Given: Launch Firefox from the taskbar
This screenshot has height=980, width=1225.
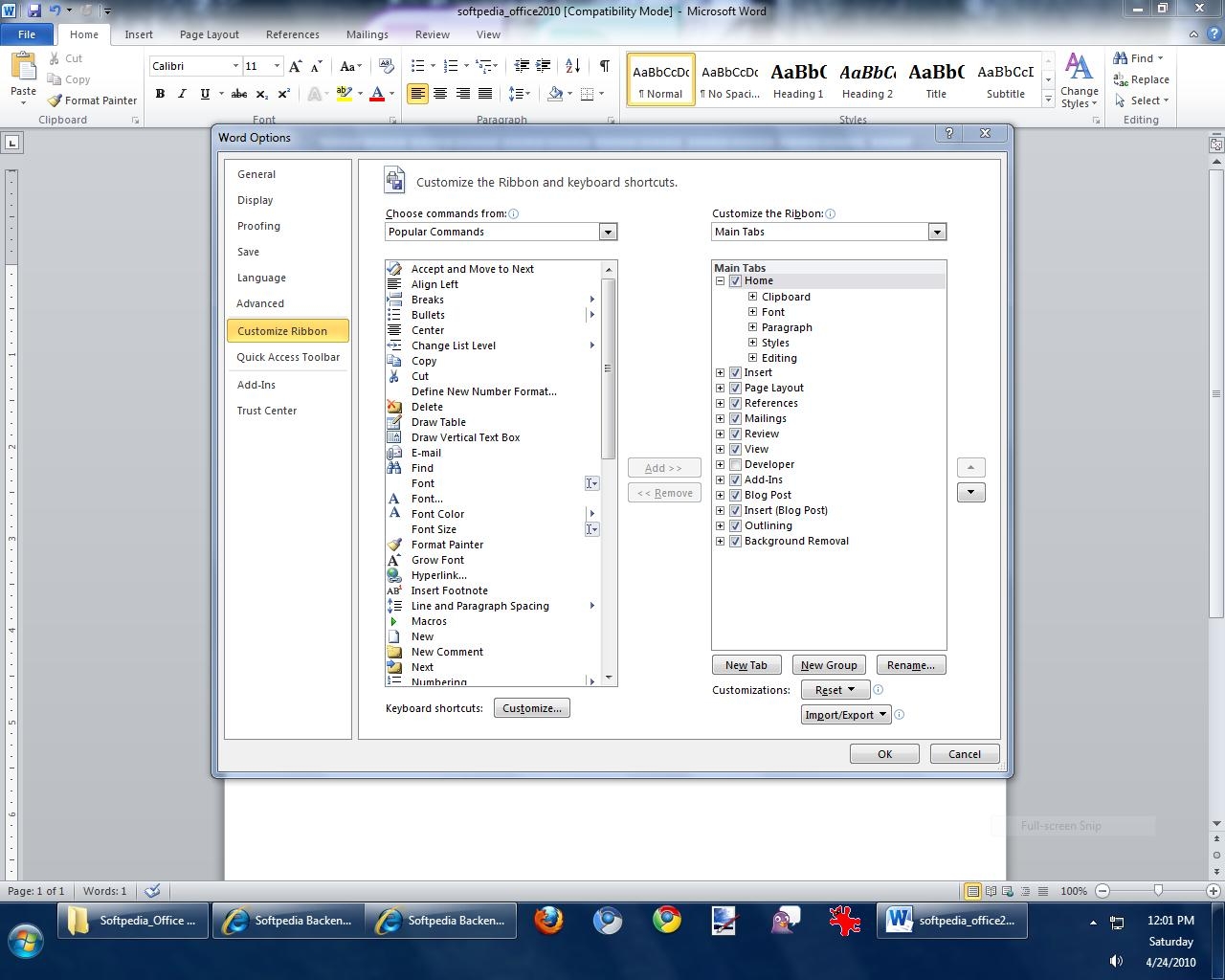Looking at the screenshot, I should click(x=548, y=921).
